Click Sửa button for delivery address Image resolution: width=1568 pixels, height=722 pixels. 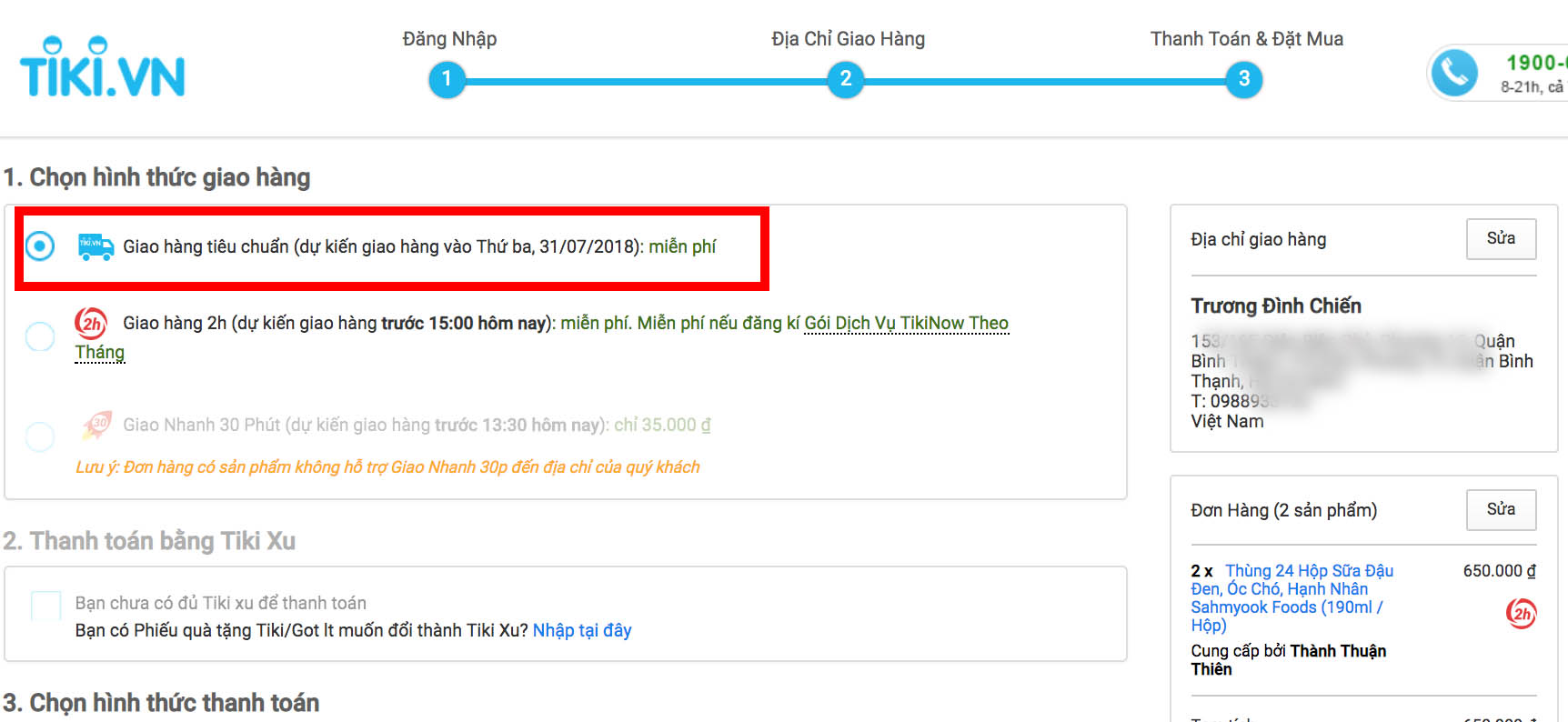[1501, 239]
